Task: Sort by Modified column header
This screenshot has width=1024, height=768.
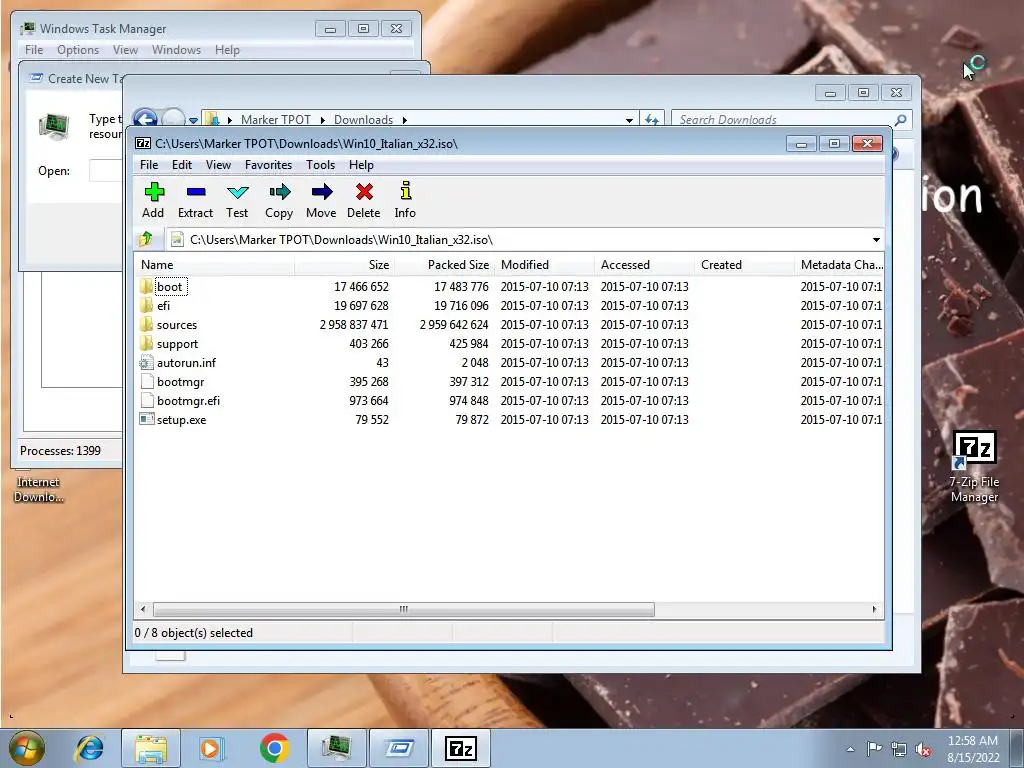Action: (x=545, y=264)
